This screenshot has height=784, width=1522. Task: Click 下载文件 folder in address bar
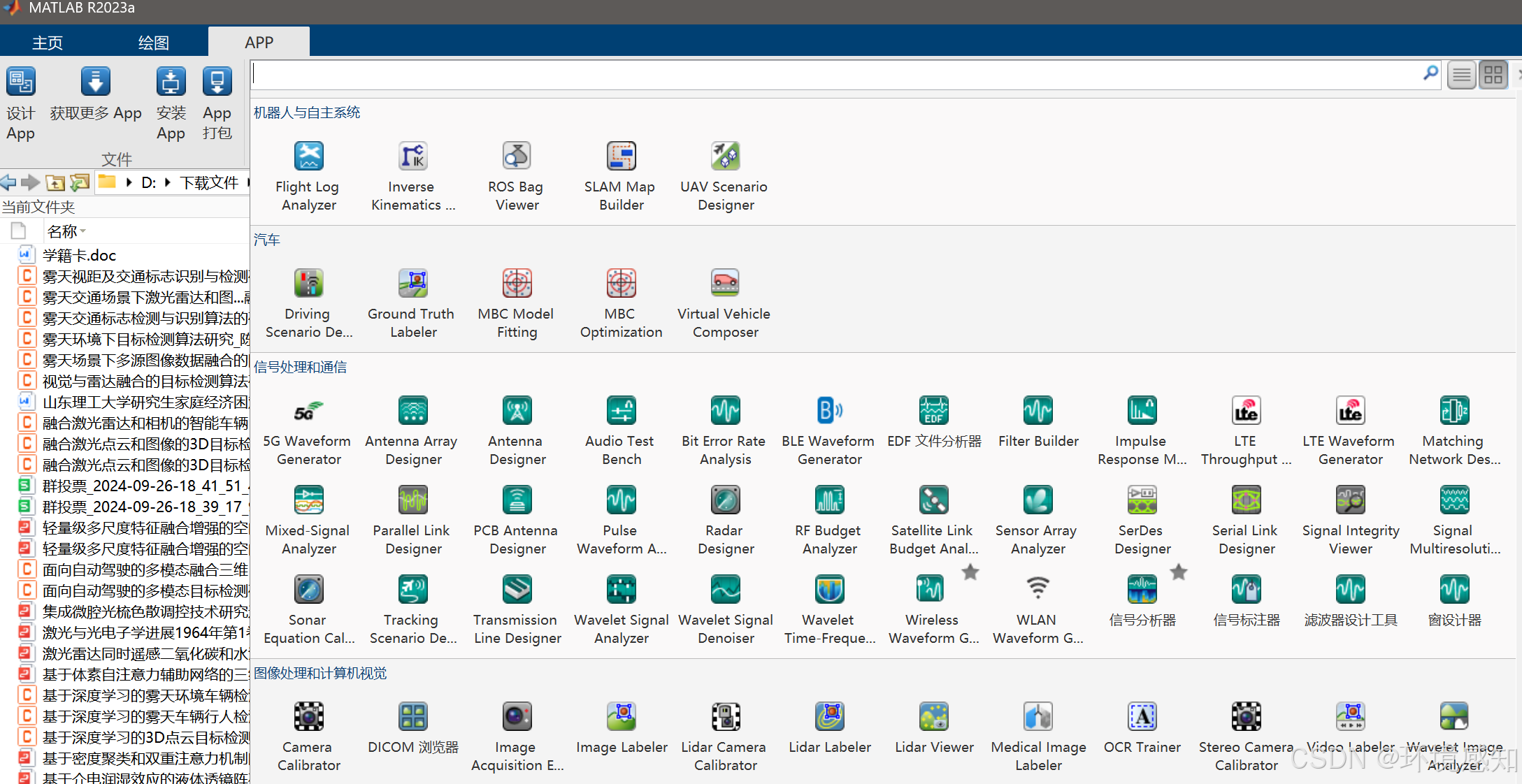[x=209, y=182]
